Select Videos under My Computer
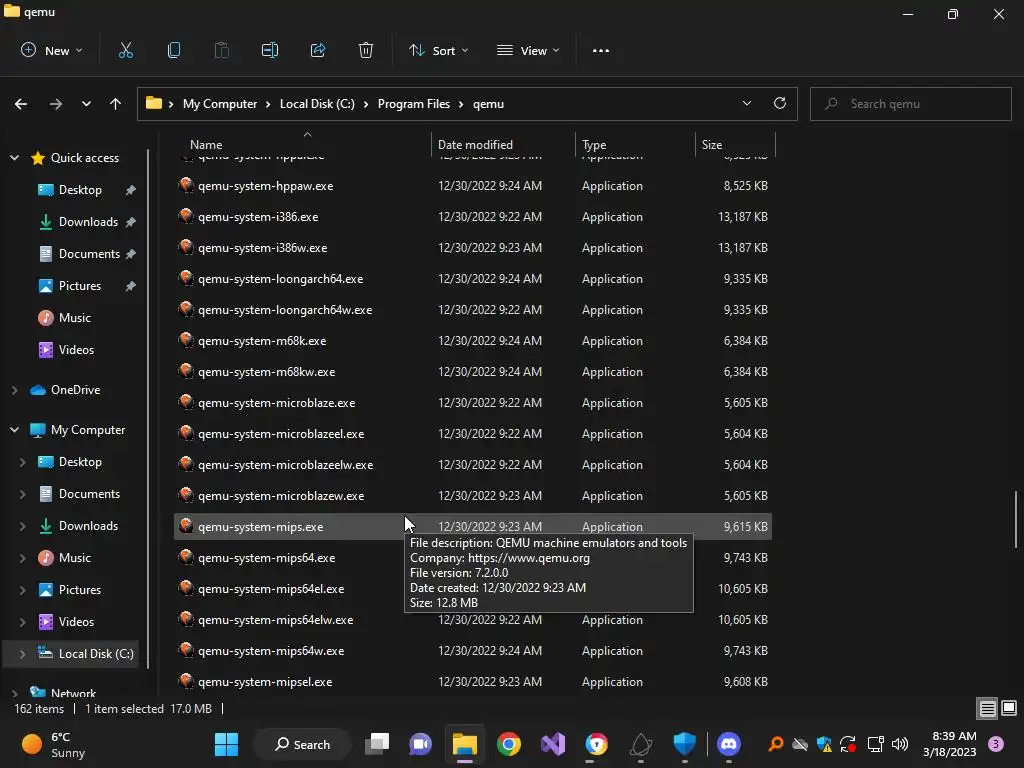 (x=76, y=622)
